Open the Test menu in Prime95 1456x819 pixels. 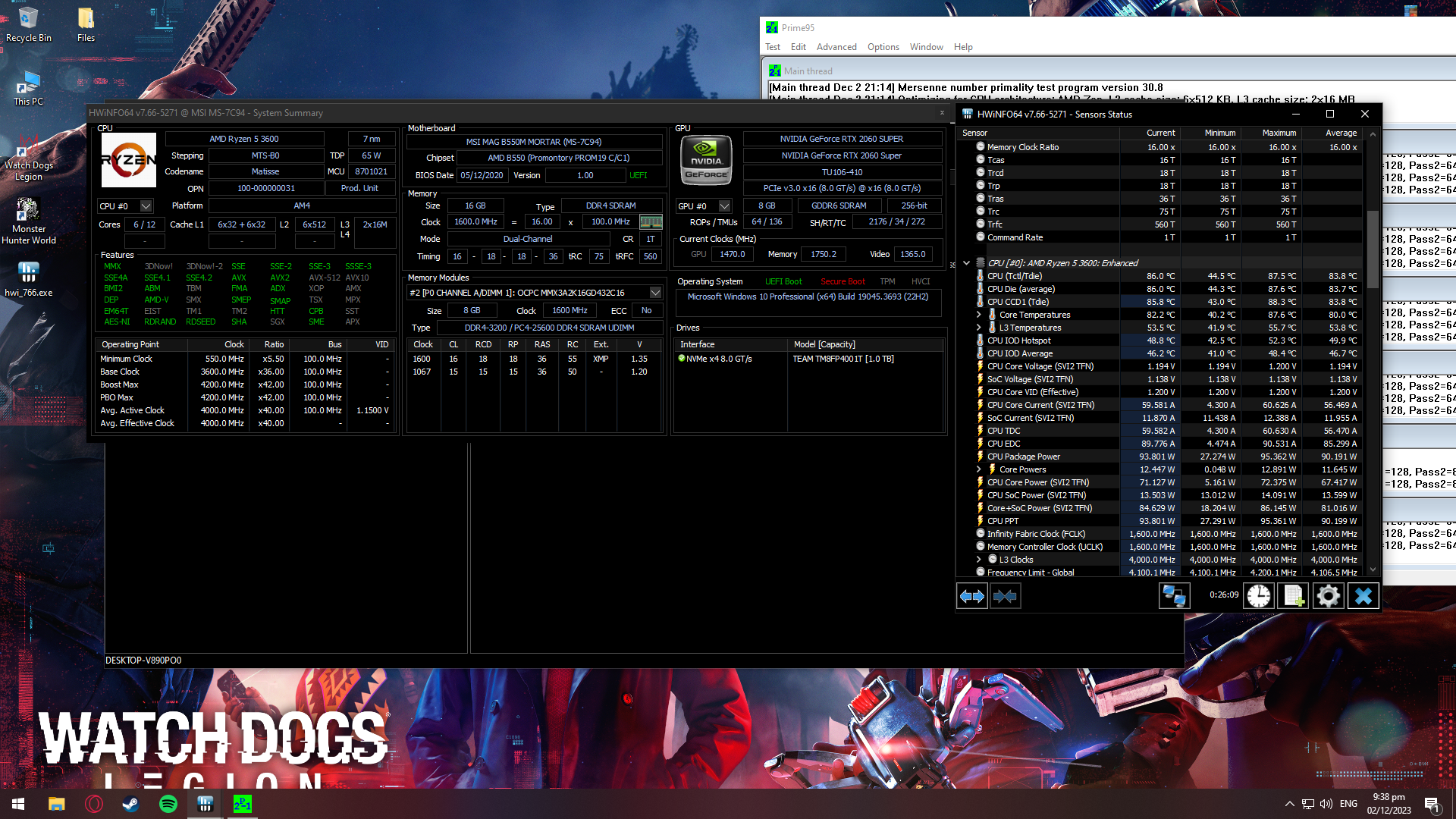coord(773,47)
